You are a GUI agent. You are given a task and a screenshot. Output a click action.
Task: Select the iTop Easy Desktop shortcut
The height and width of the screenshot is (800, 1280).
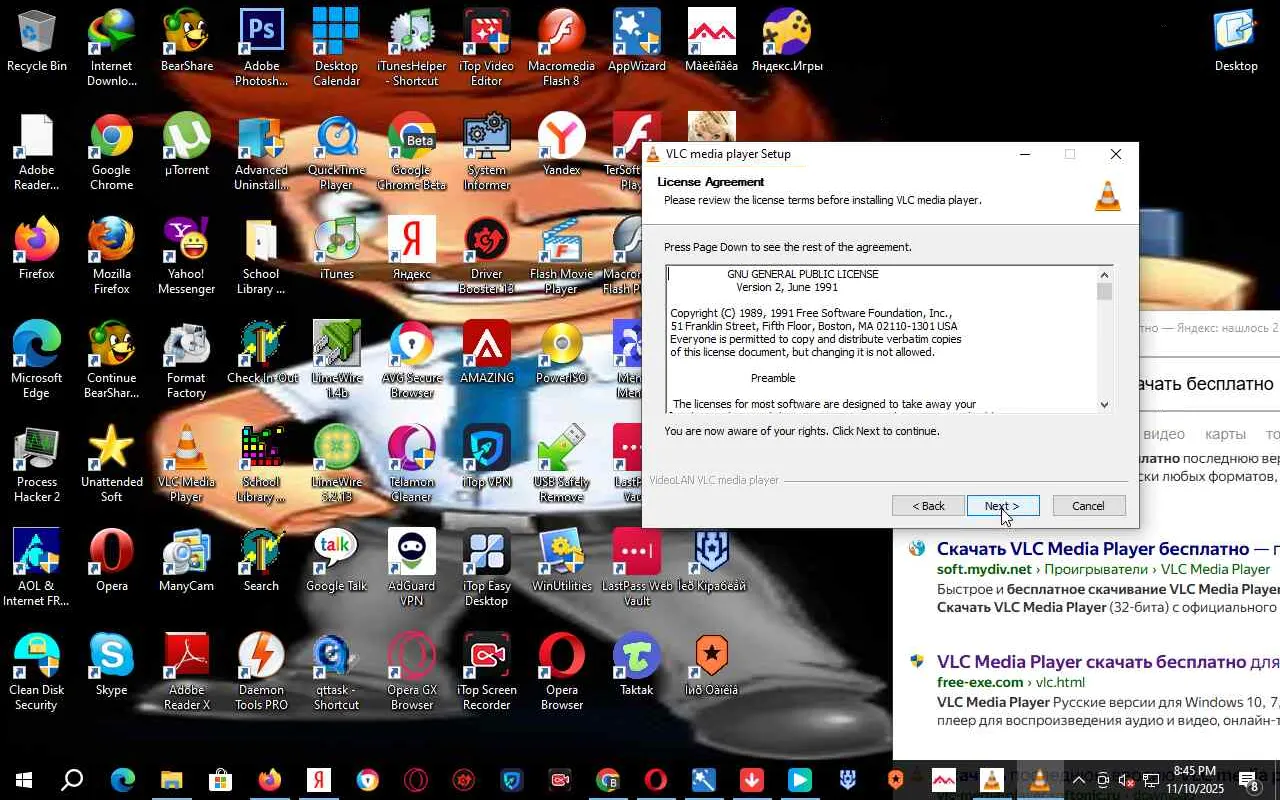tap(486, 568)
